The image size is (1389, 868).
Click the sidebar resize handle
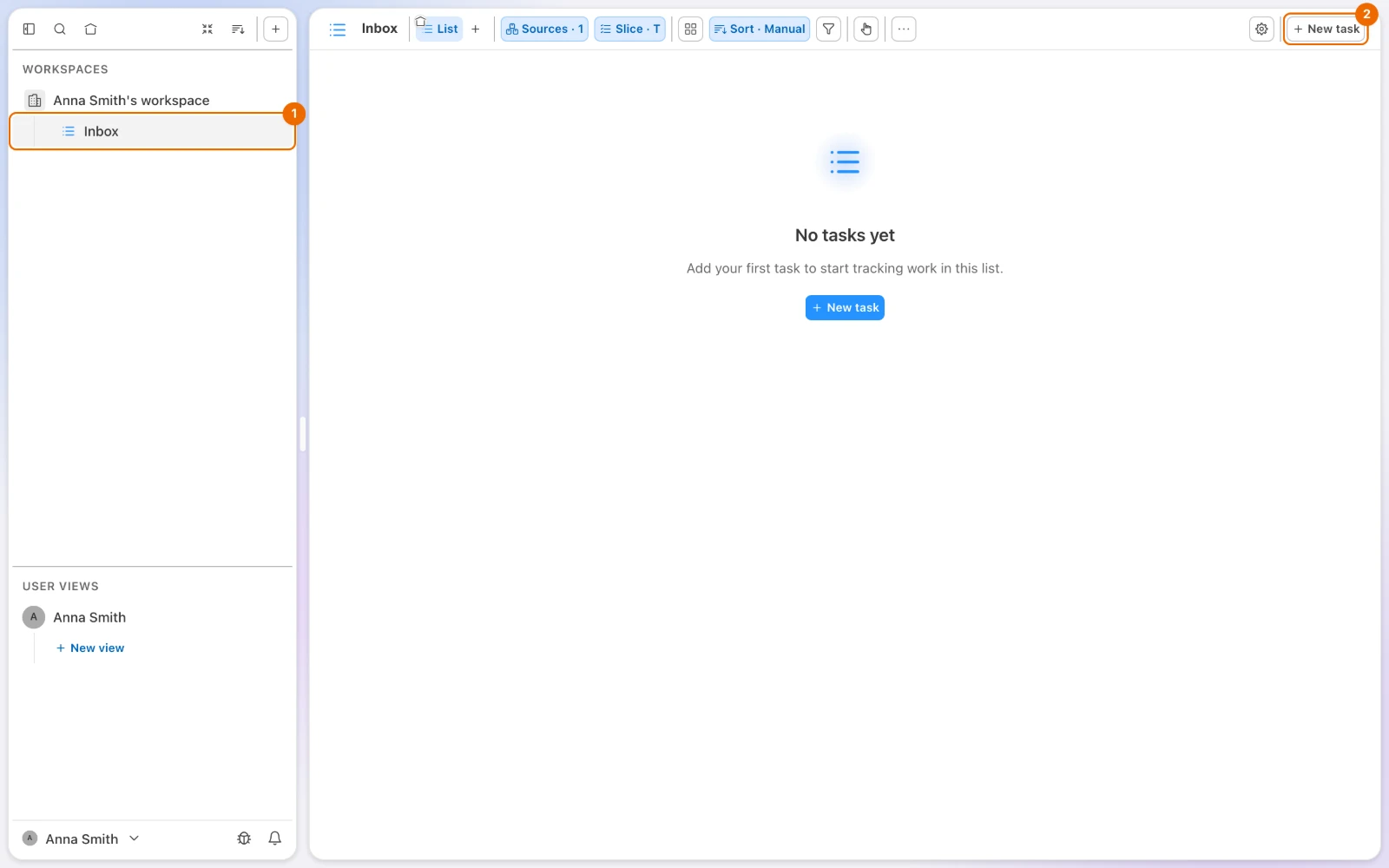303,434
